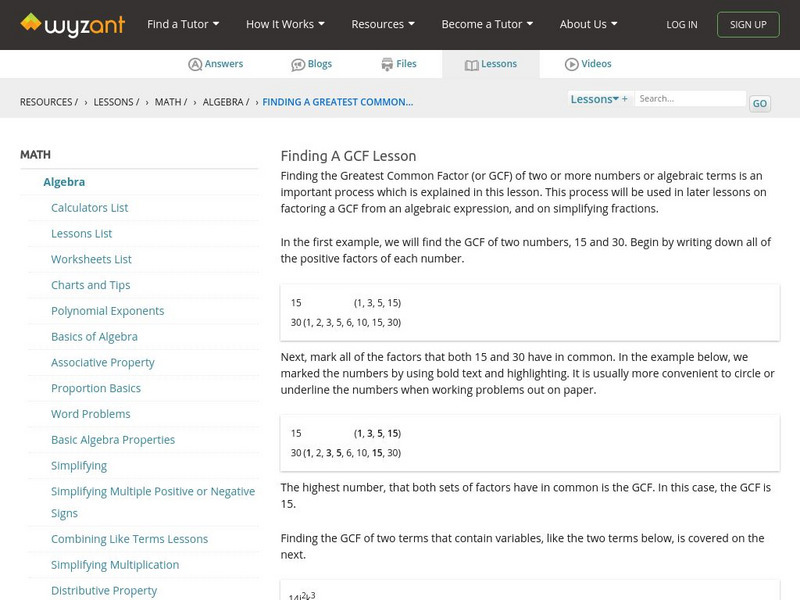Open the Algebra sidebar section

click(x=64, y=182)
